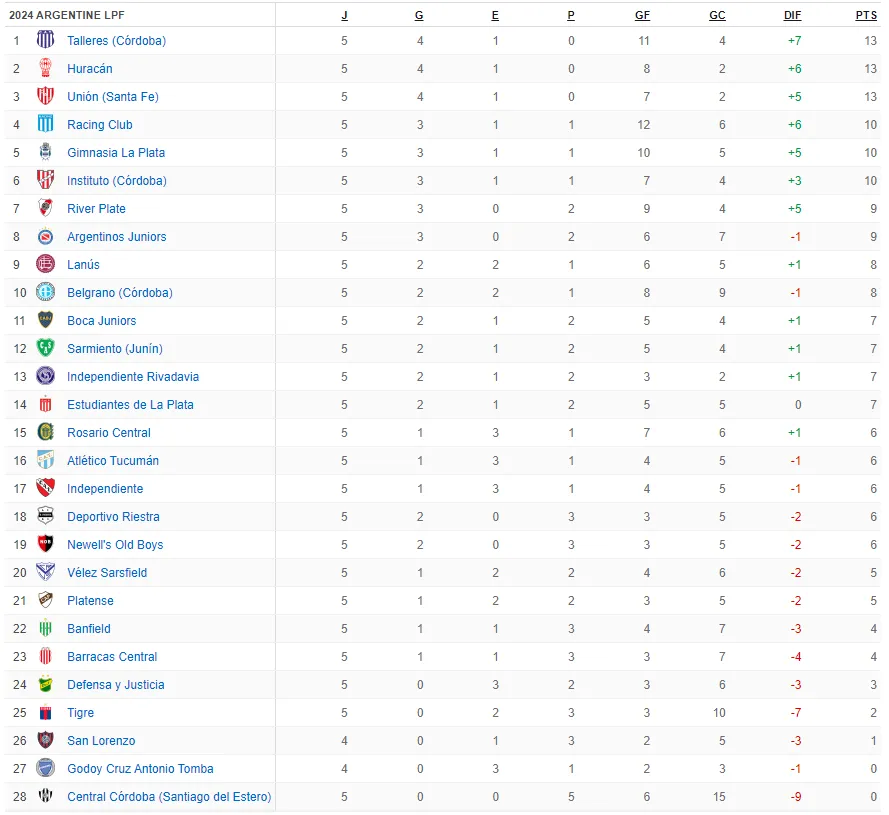This screenshot has width=889, height=815.
Task: Open Gimnasia La Plata team page
Action: (116, 153)
